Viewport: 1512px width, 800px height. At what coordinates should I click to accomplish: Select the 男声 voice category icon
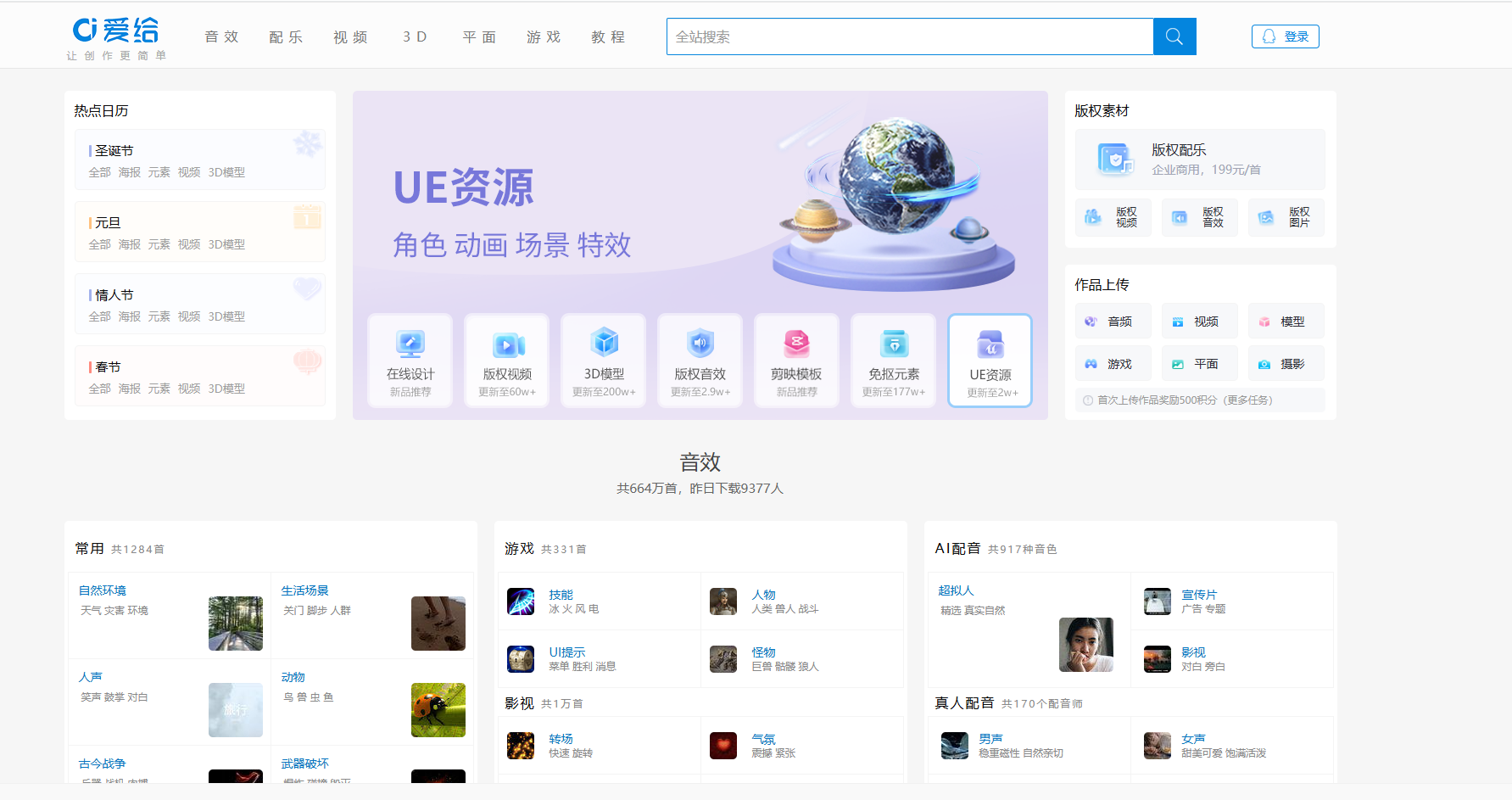pos(953,745)
